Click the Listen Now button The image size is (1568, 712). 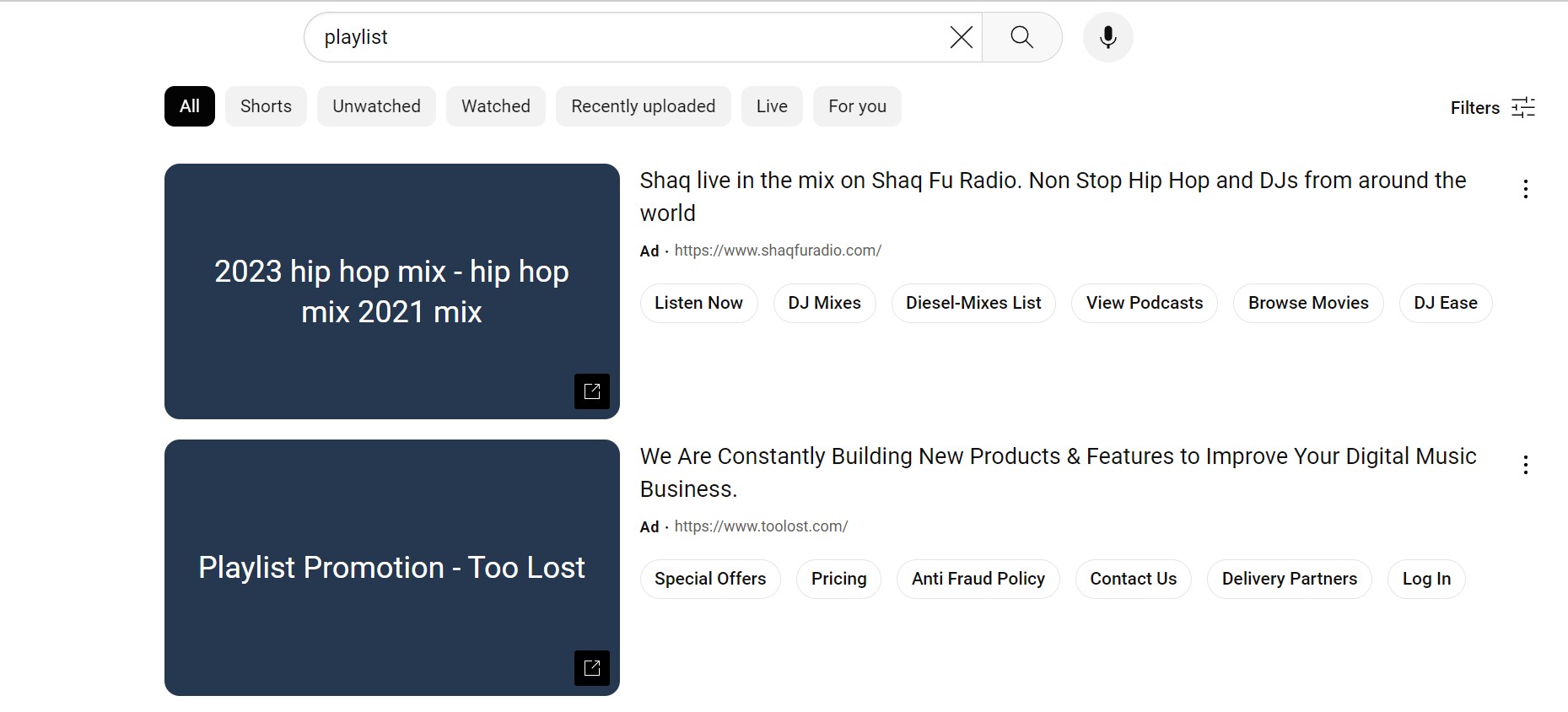(x=698, y=303)
